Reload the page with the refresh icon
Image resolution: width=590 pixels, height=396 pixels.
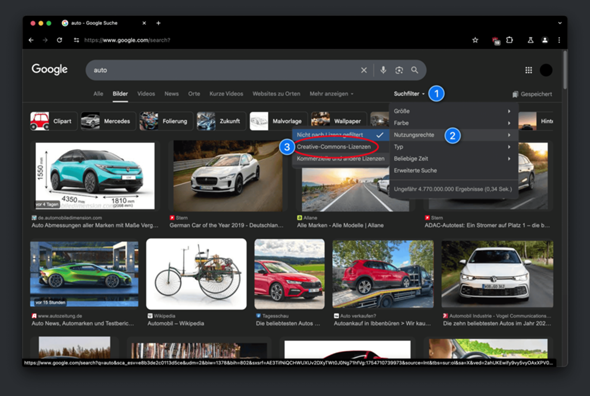59,40
